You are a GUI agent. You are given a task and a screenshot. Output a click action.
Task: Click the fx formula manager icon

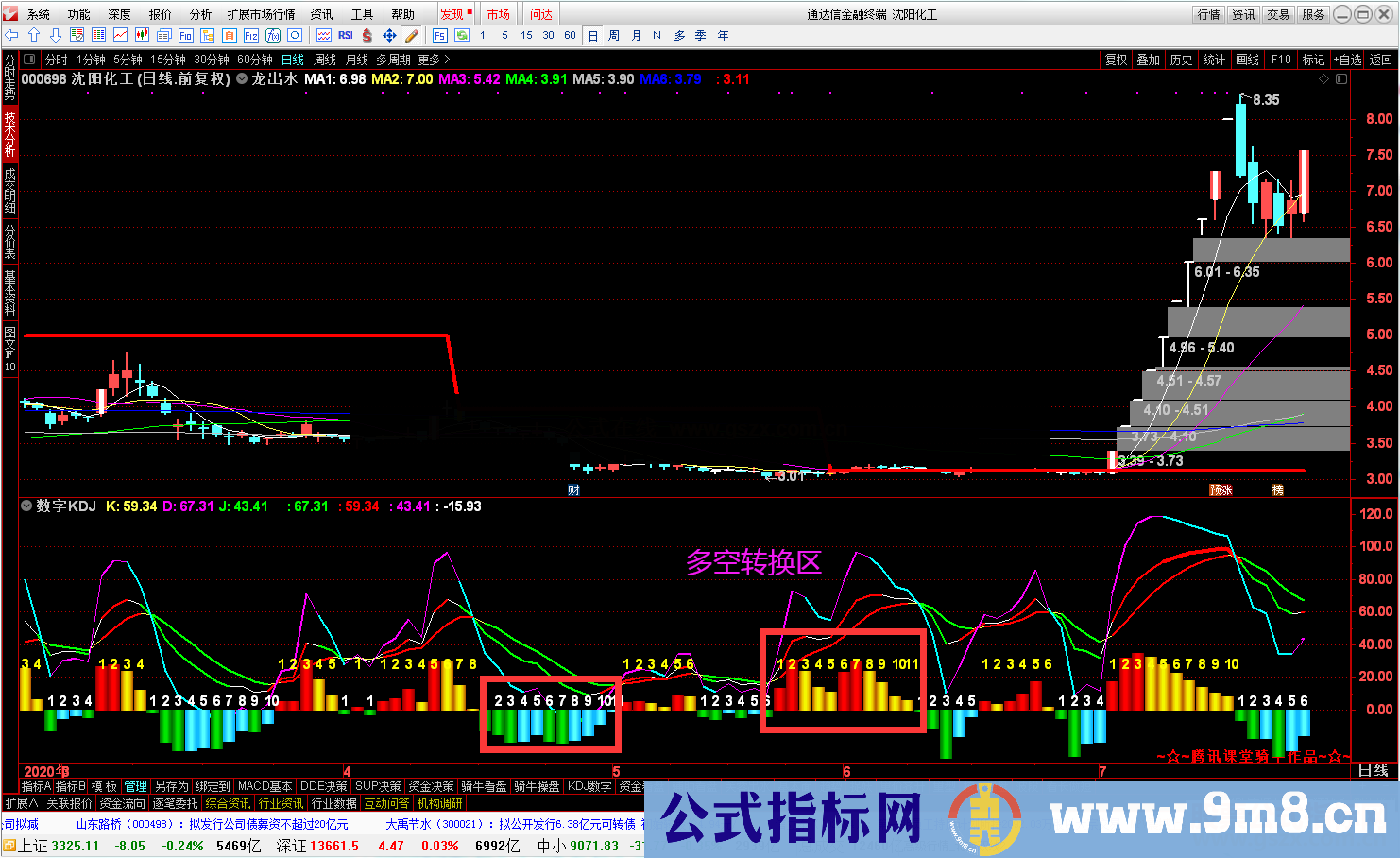(273, 35)
